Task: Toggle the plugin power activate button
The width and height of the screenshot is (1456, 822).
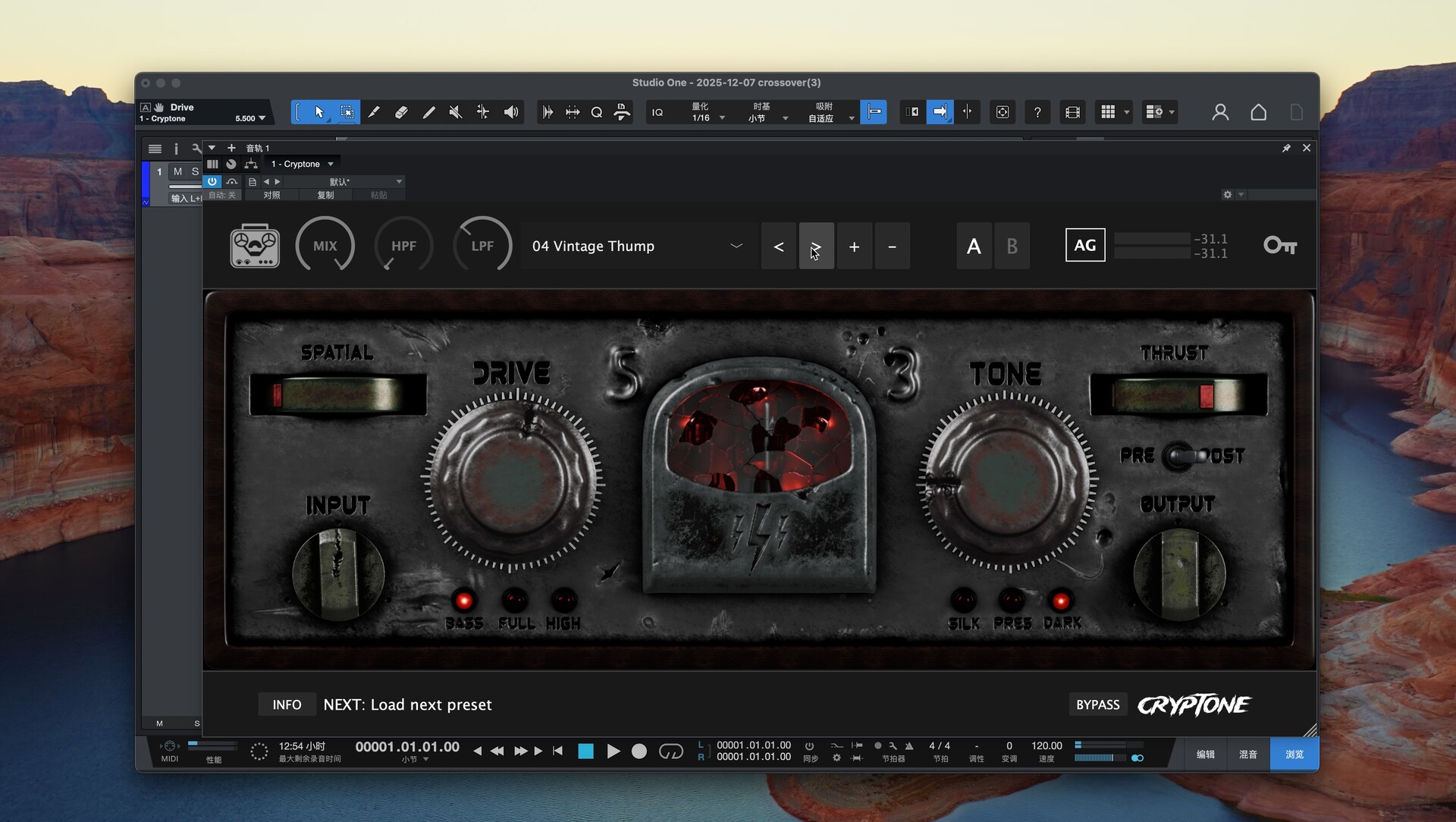Action: coord(212,181)
